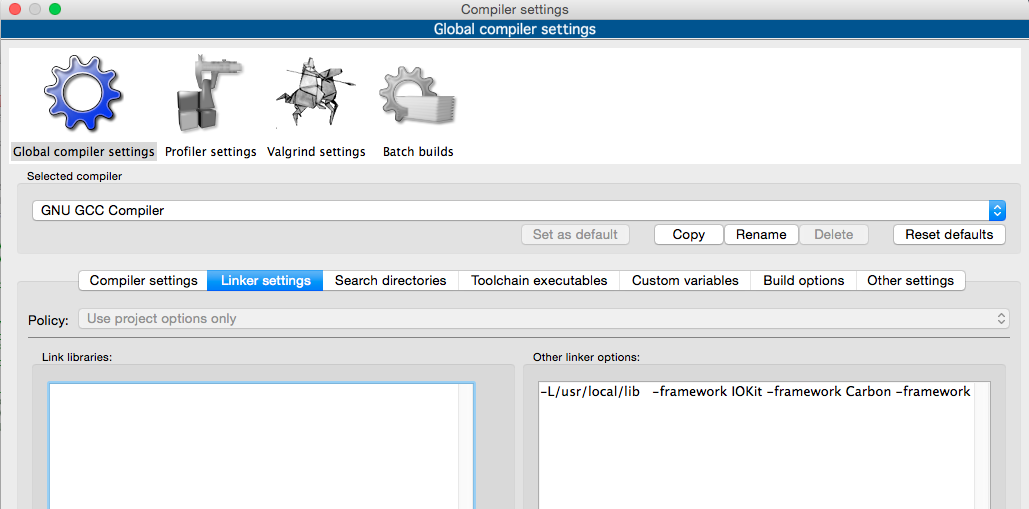Open the Custom variables tab
Screen dimensions: 1029x509
pos(685,280)
